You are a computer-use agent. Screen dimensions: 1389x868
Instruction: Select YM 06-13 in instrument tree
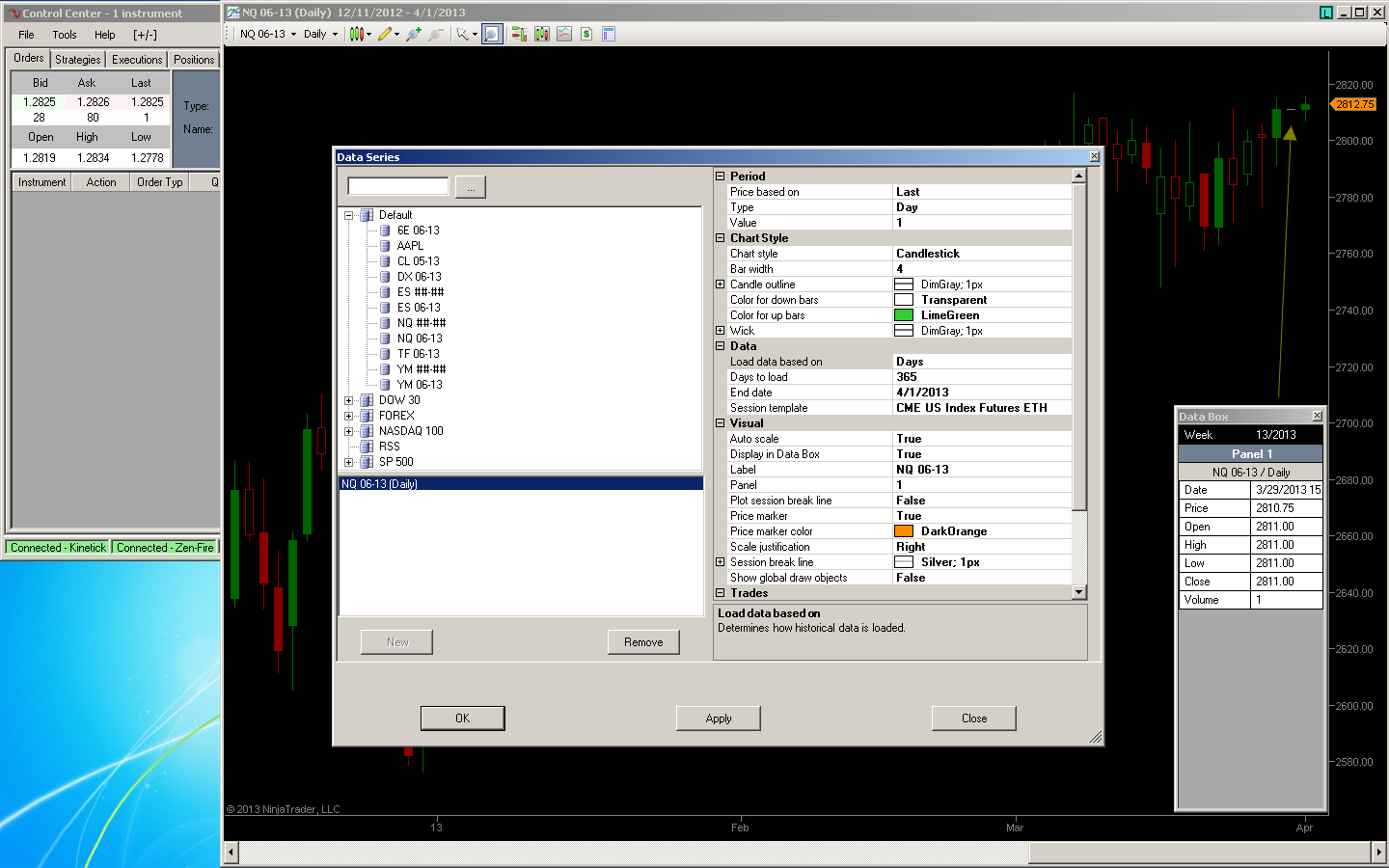tap(420, 385)
